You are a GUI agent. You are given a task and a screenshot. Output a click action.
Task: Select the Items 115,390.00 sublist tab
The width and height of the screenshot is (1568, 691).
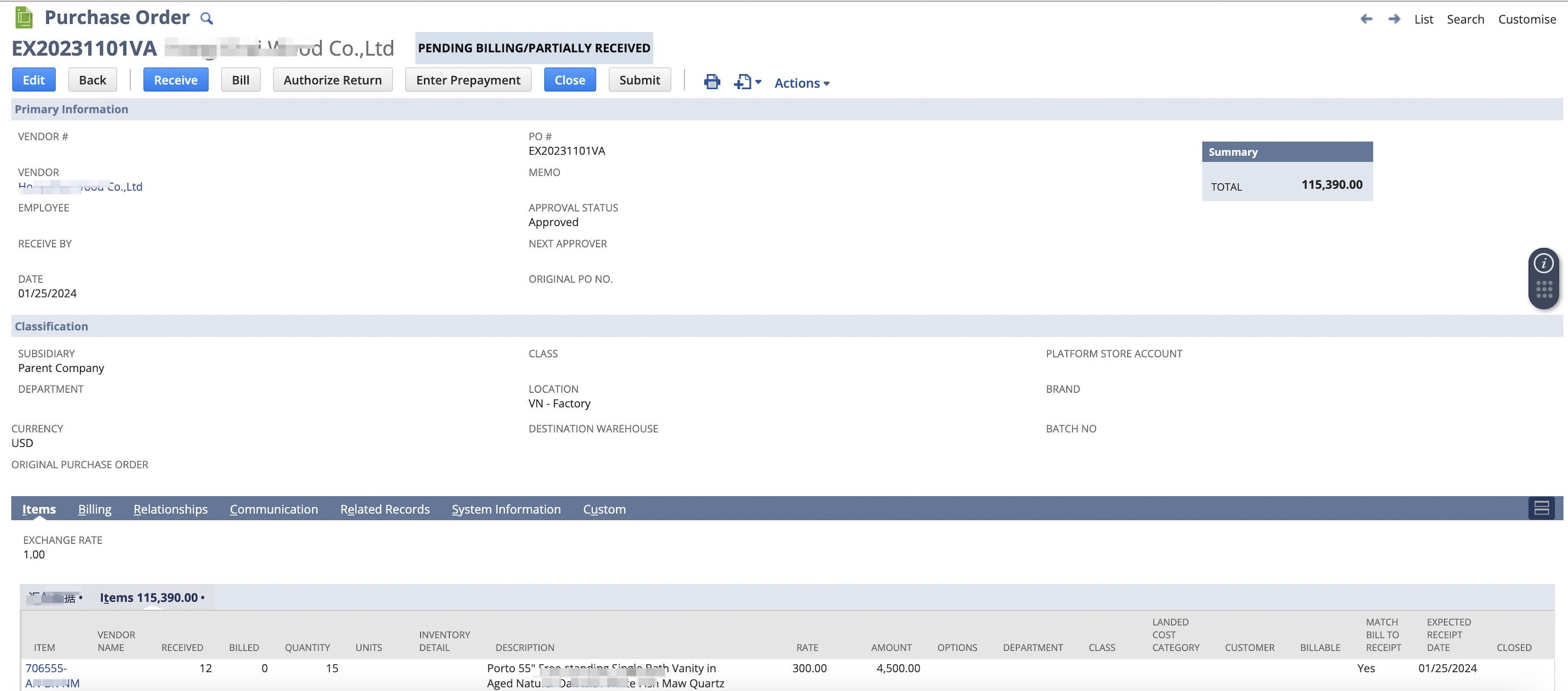click(152, 598)
